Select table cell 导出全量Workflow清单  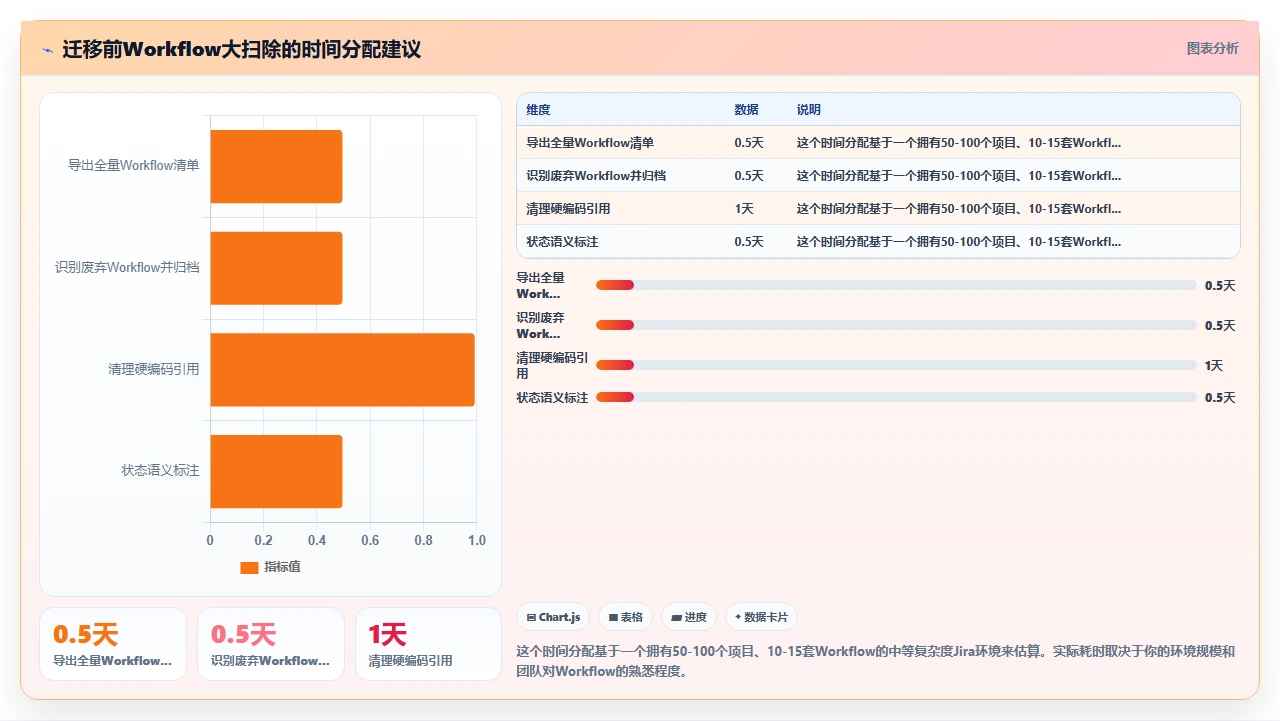click(x=590, y=143)
